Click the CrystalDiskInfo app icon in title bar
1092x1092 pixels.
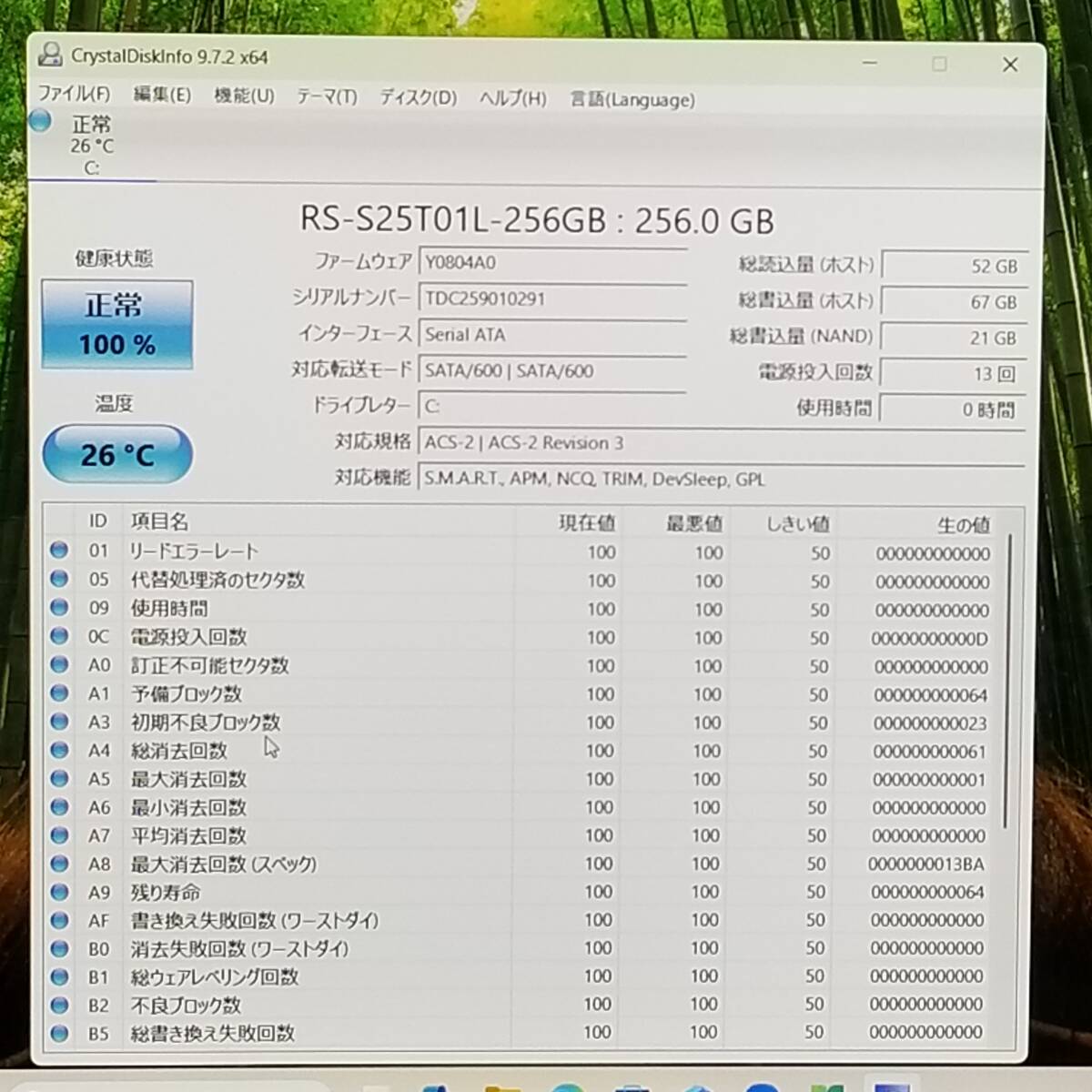click(x=51, y=56)
